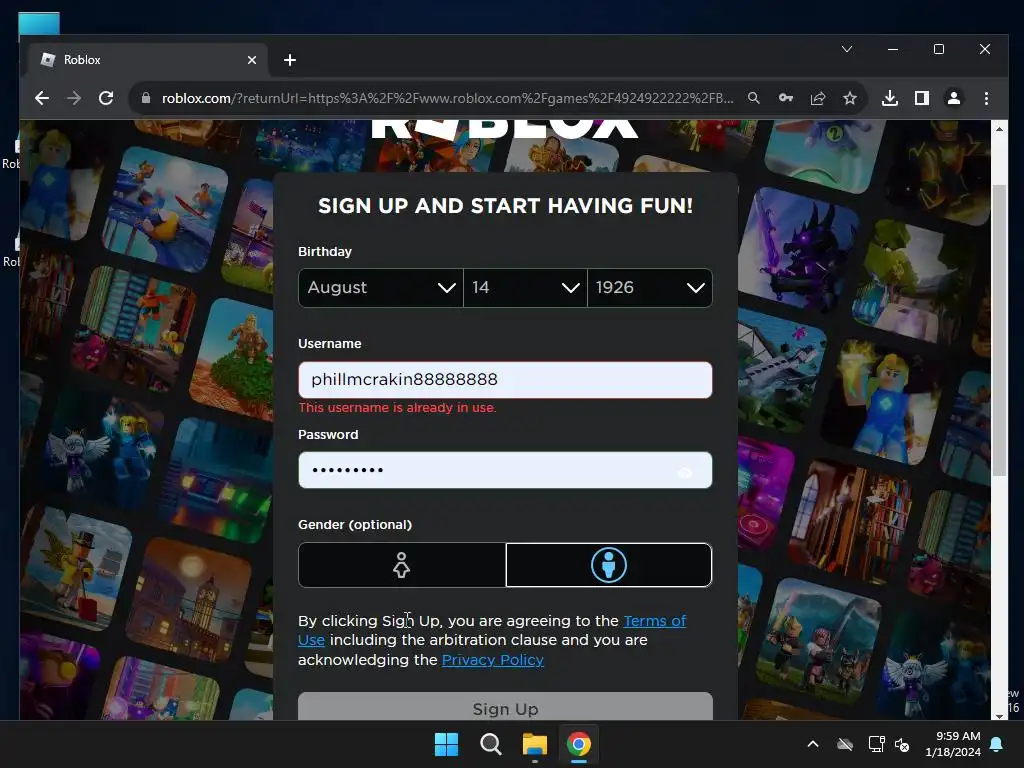The image size is (1024, 768).
Task: Open saved passwords key icon
Action: click(786, 98)
